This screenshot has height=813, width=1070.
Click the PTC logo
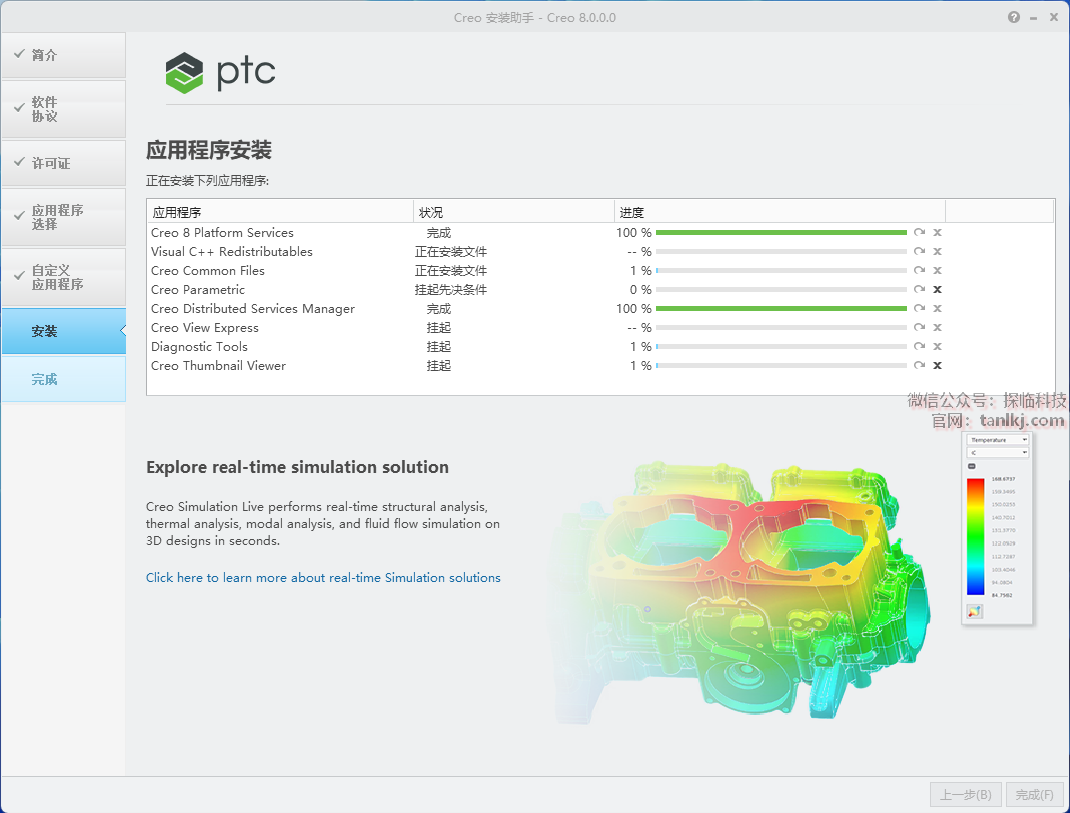point(220,72)
